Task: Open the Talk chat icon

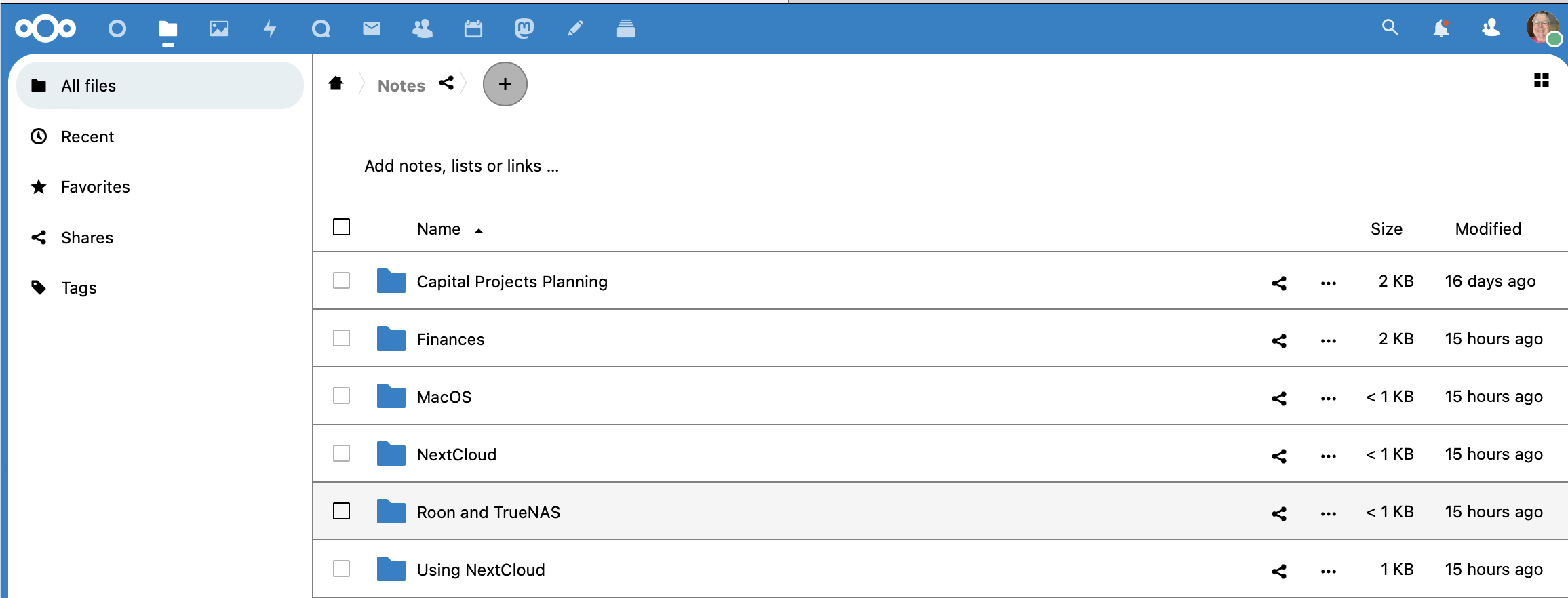Action: pos(321,28)
